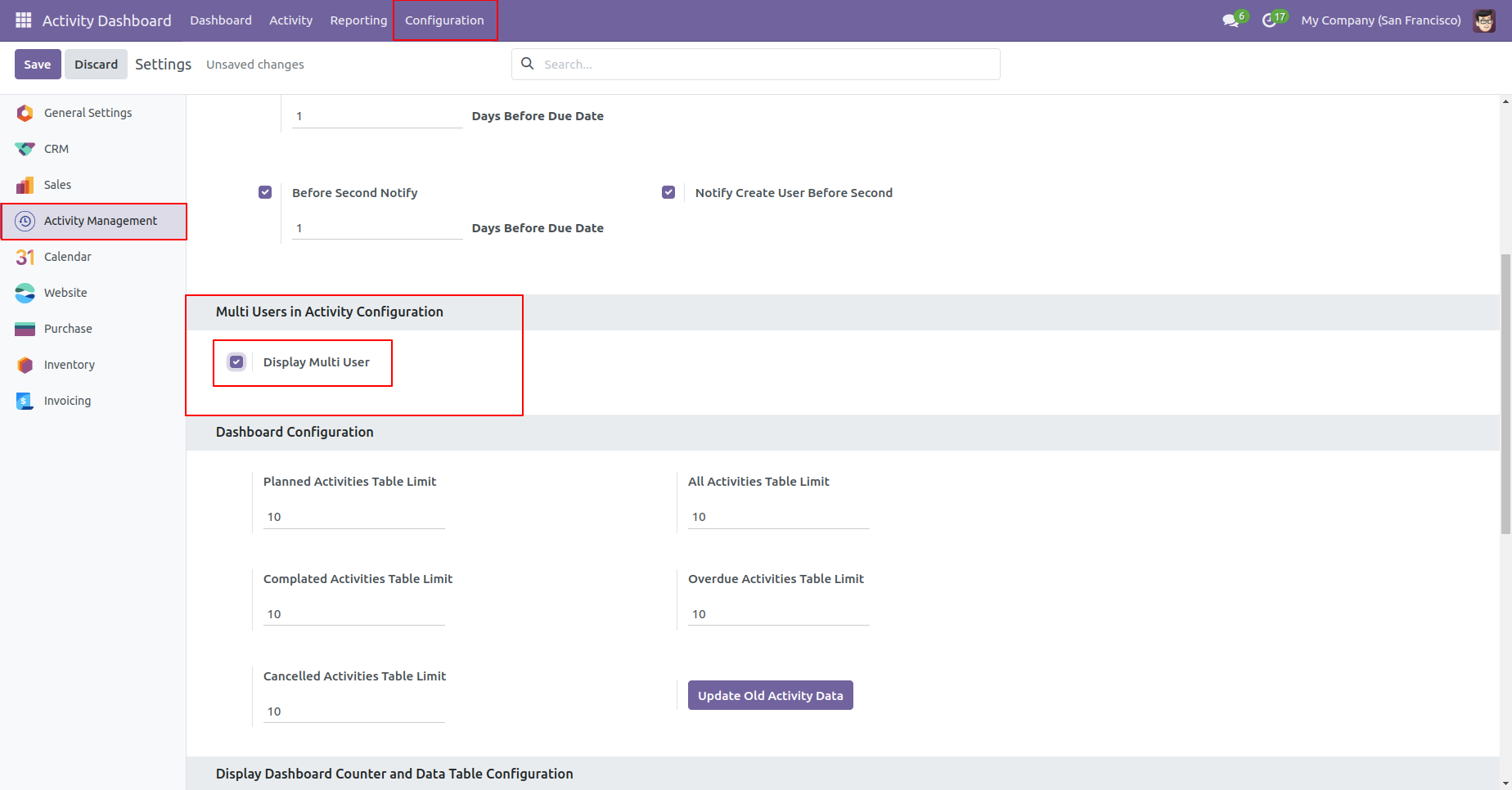Uncheck the Display Multi User checkbox
1512x790 pixels.
point(236,361)
